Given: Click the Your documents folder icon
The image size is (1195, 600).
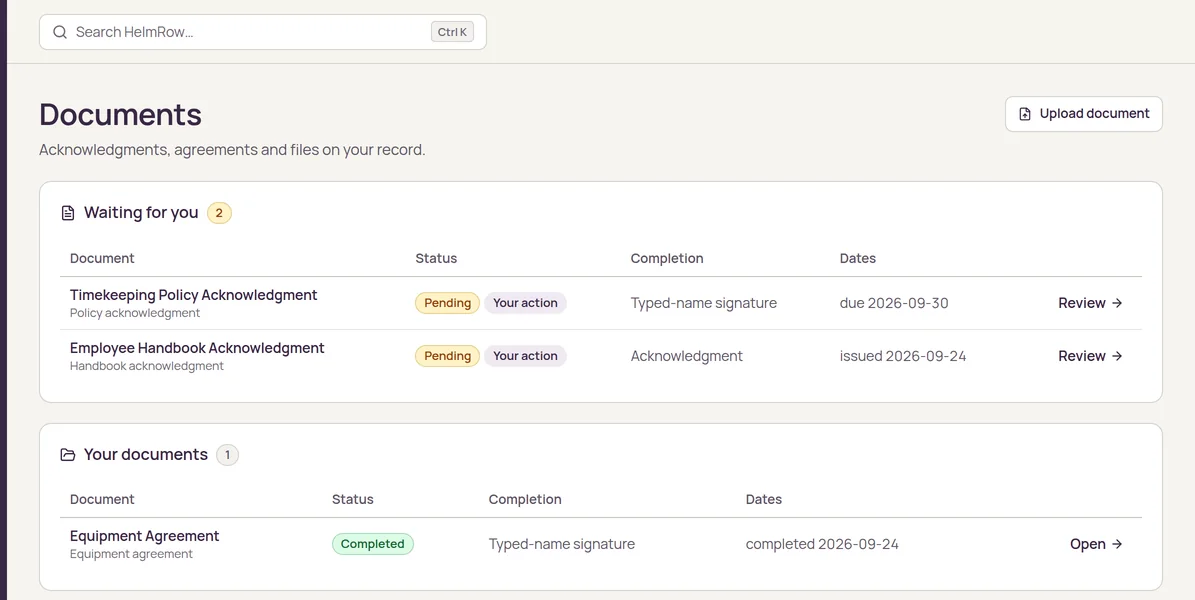Looking at the screenshot, I should (x=68, y=454).
